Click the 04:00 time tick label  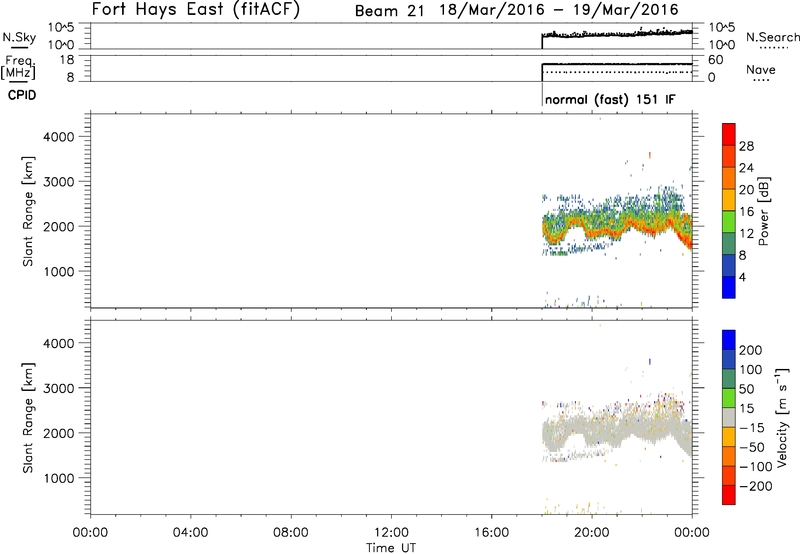[190, 533]
